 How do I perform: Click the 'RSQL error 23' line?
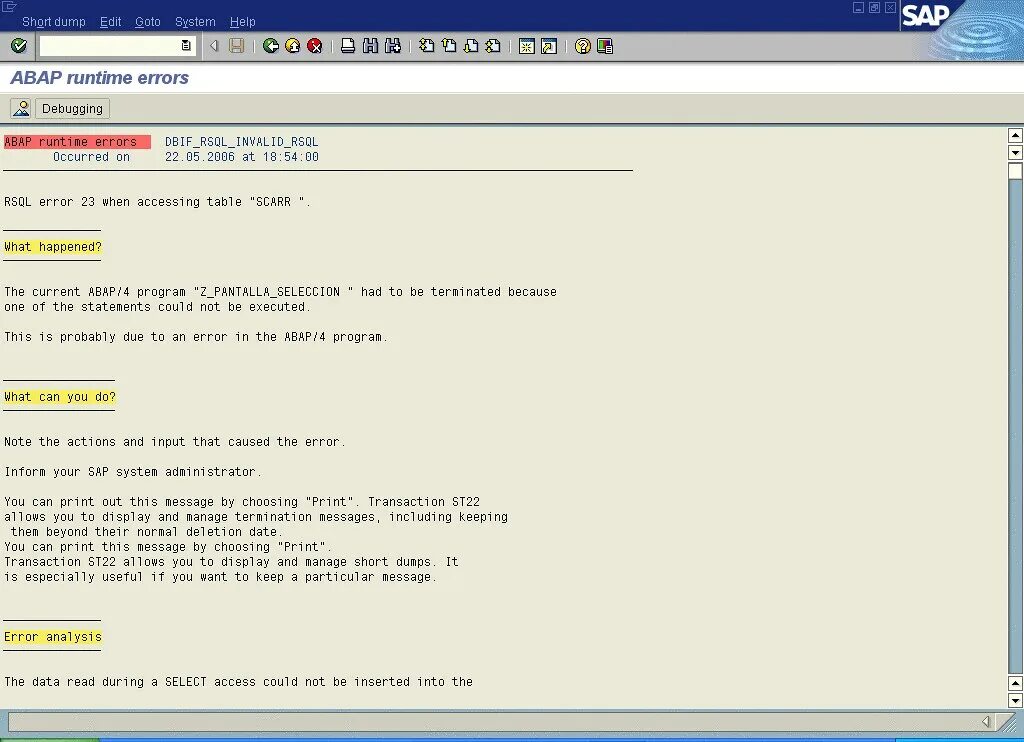click(157, 202)
